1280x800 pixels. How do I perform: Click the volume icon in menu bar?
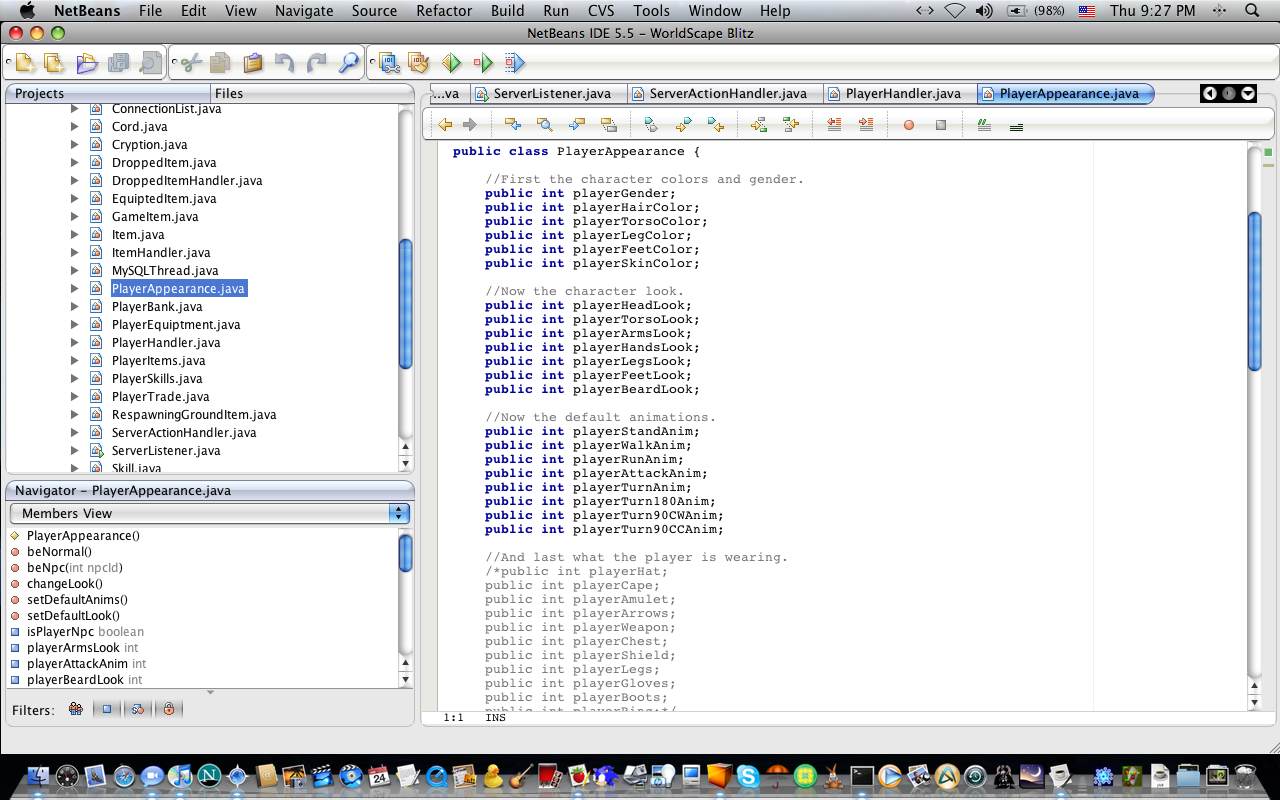coord(984,11)
